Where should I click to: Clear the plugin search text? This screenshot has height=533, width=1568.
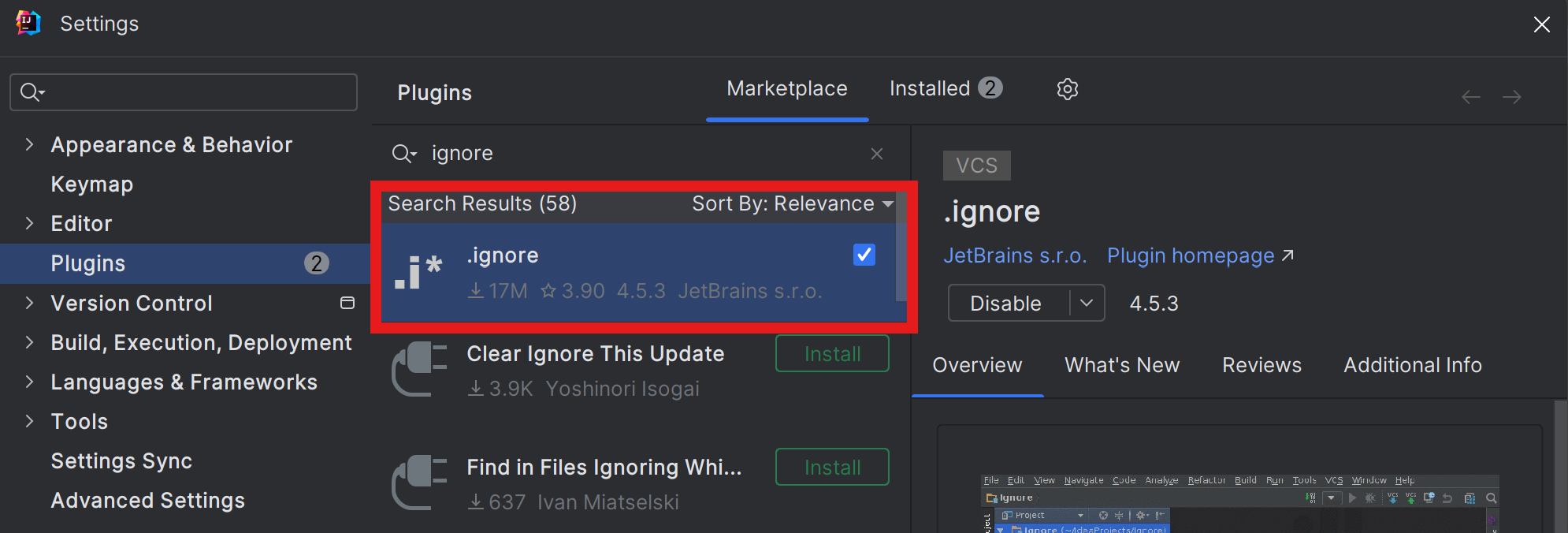(876, 154)
